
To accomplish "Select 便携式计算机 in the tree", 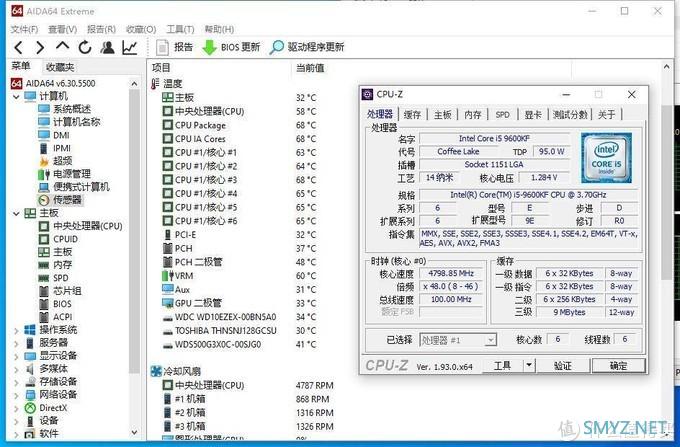I will click(74, 187).
